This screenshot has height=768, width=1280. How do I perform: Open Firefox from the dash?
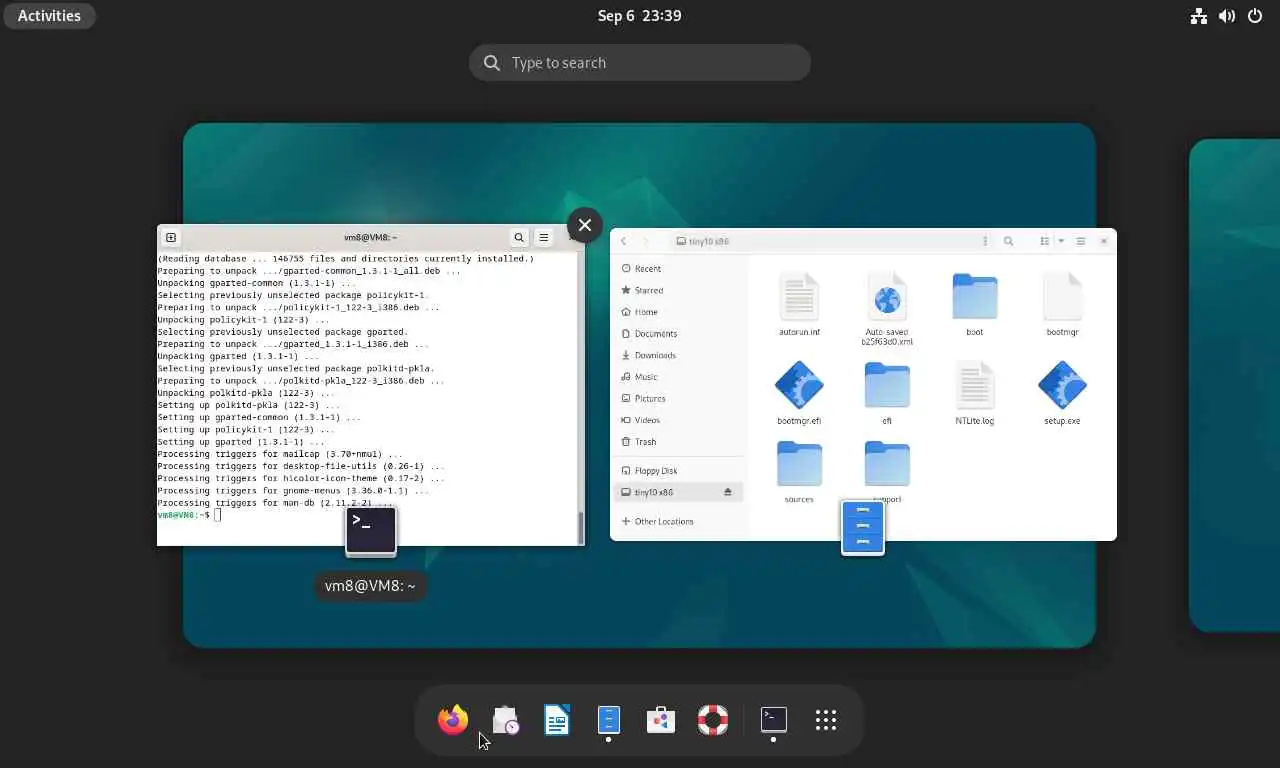tap(453, 720)
